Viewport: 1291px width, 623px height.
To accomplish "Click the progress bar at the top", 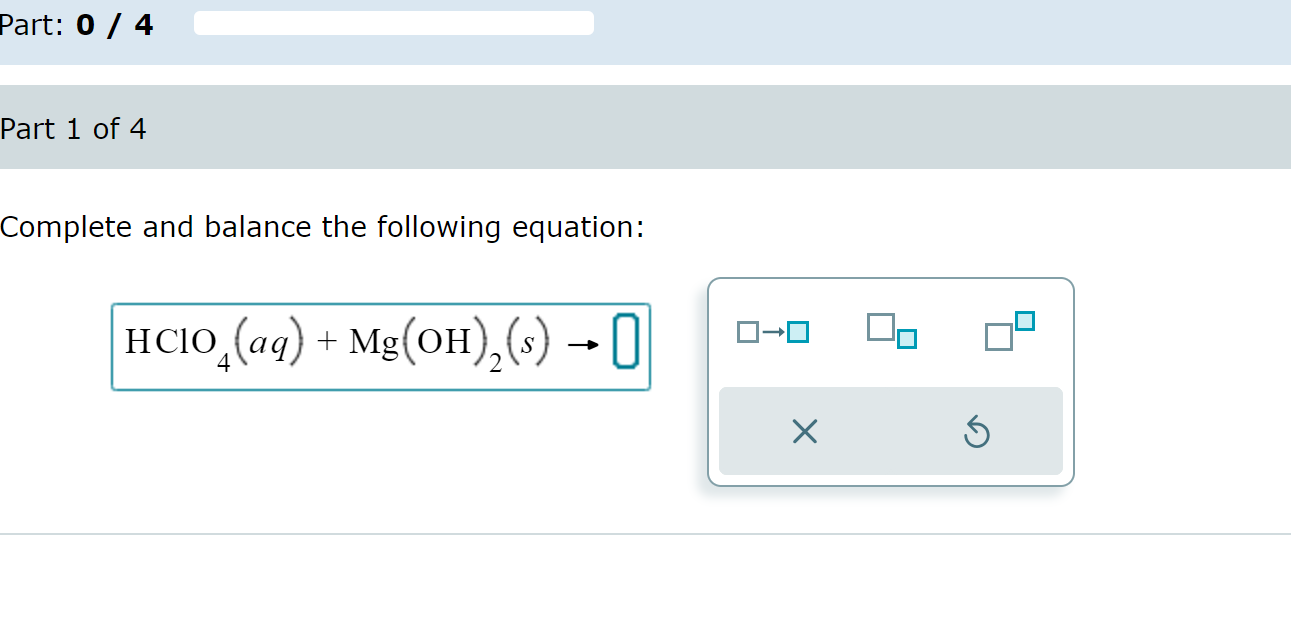I will [x=392, y=21].
